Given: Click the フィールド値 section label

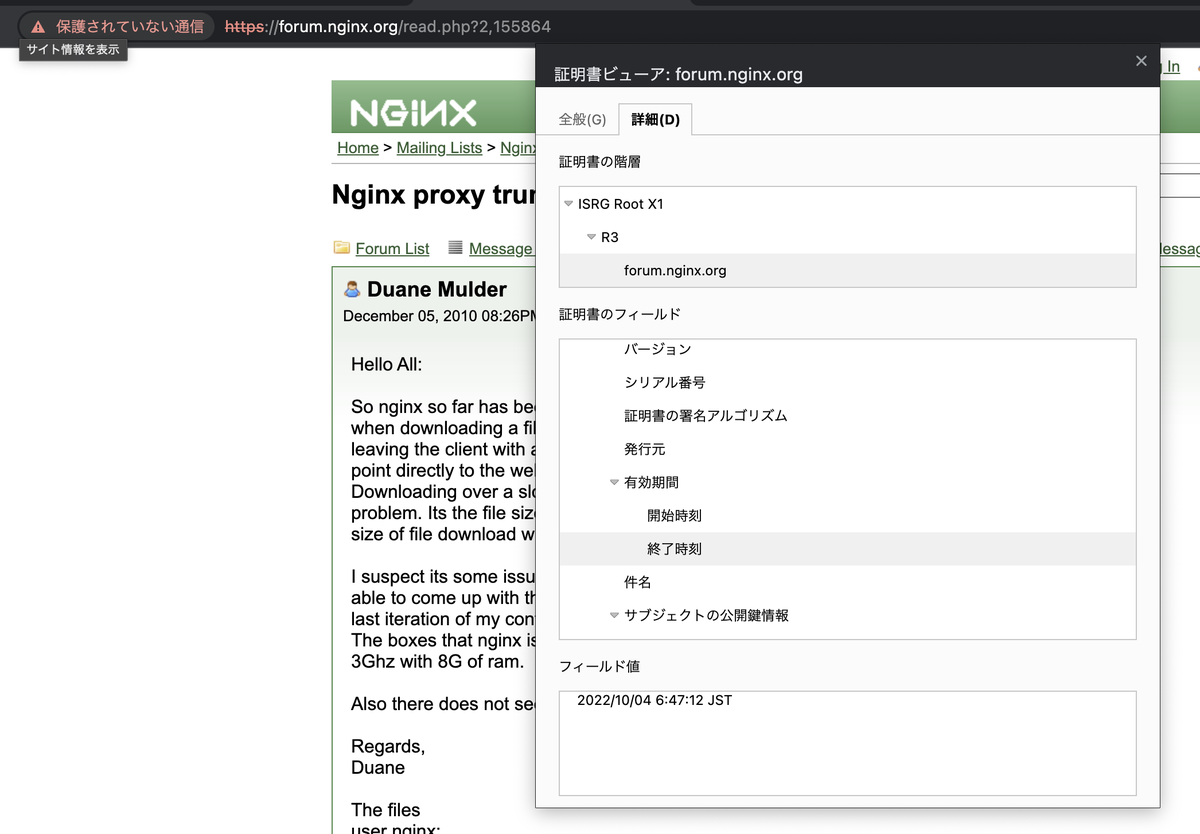Looking at the screenshot, I should (x=599, y=666).
